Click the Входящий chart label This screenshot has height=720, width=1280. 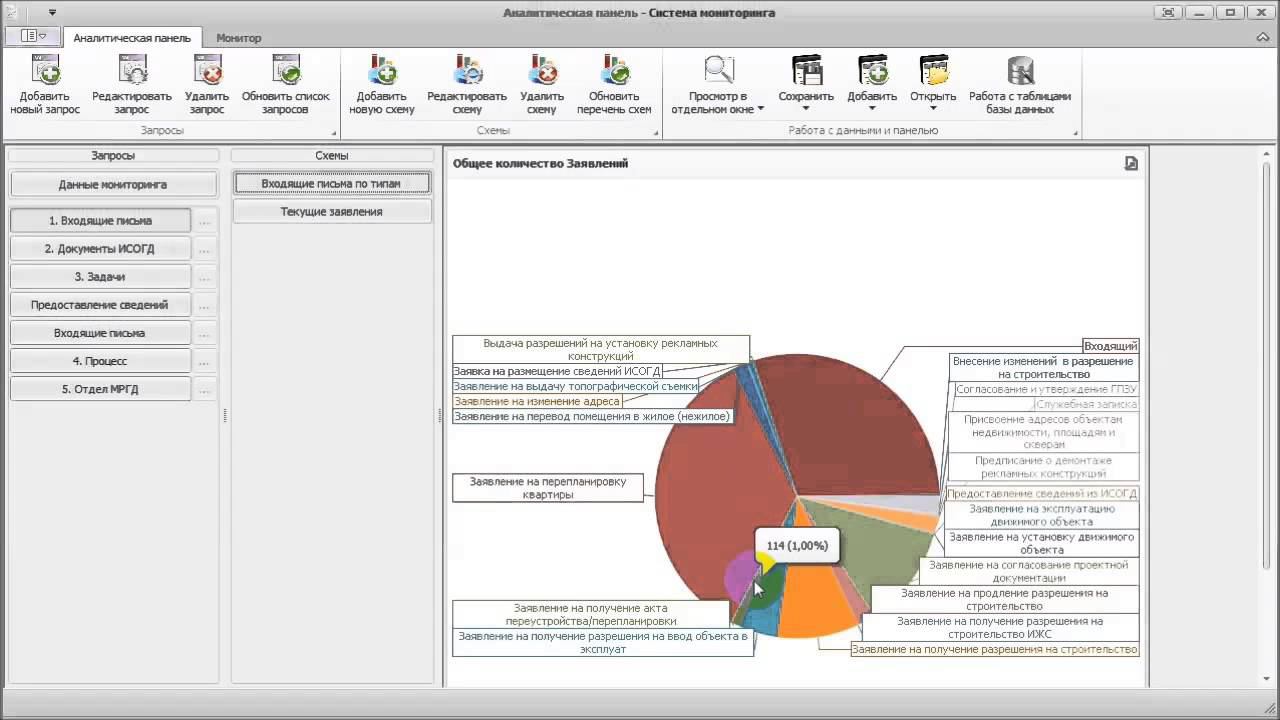click(1111, 346)
